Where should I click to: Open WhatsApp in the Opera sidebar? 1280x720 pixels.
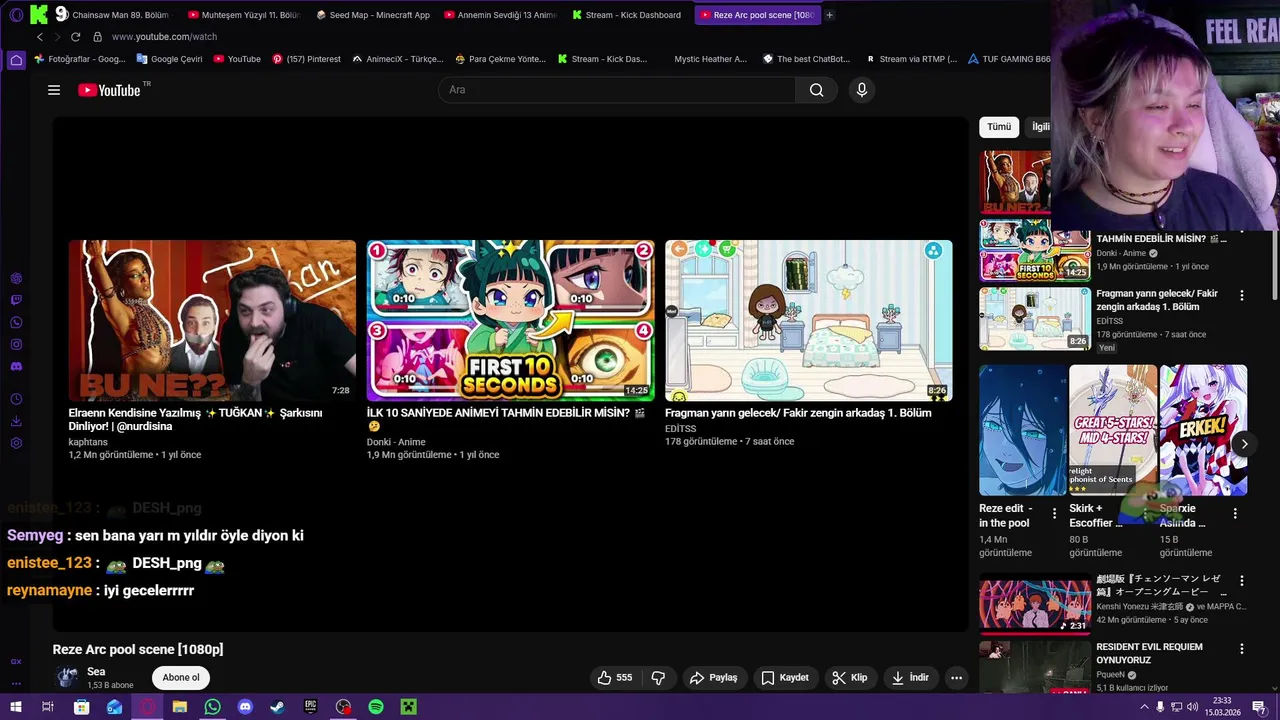16,322
